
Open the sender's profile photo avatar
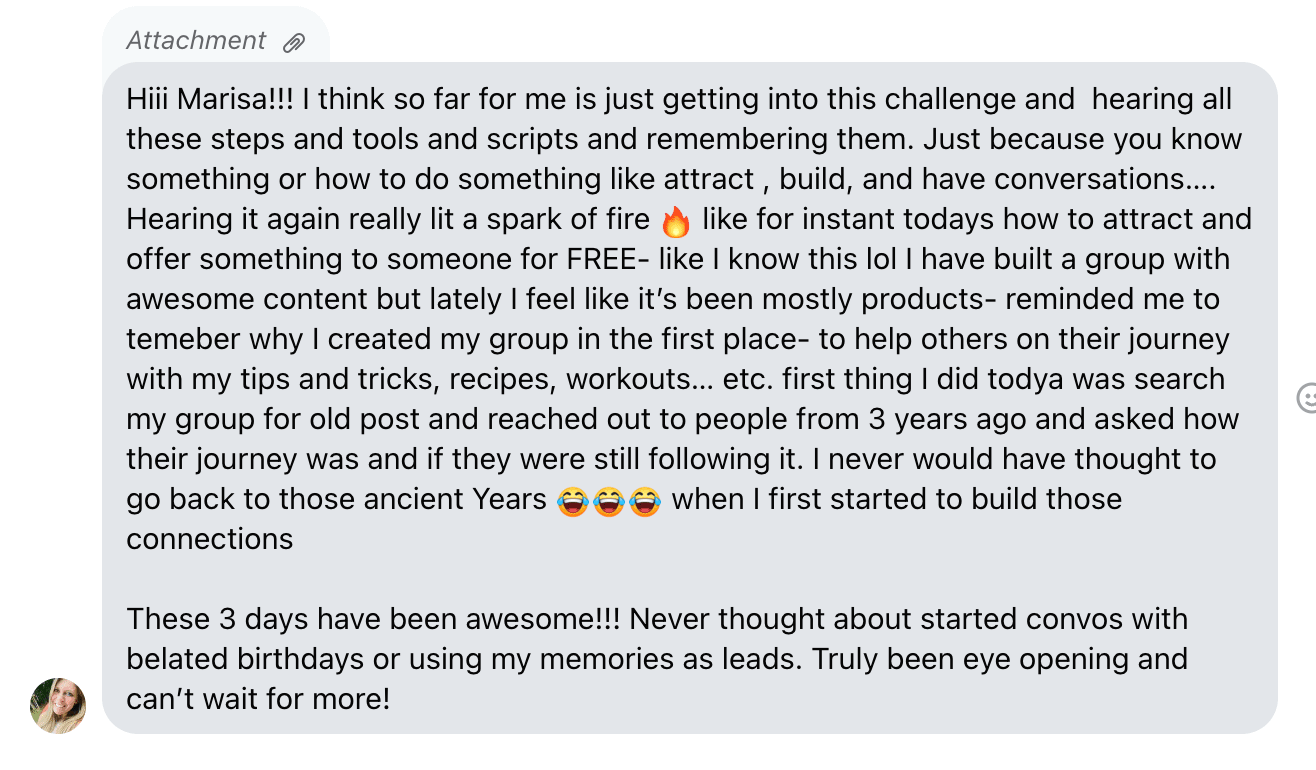coord(58,705)
